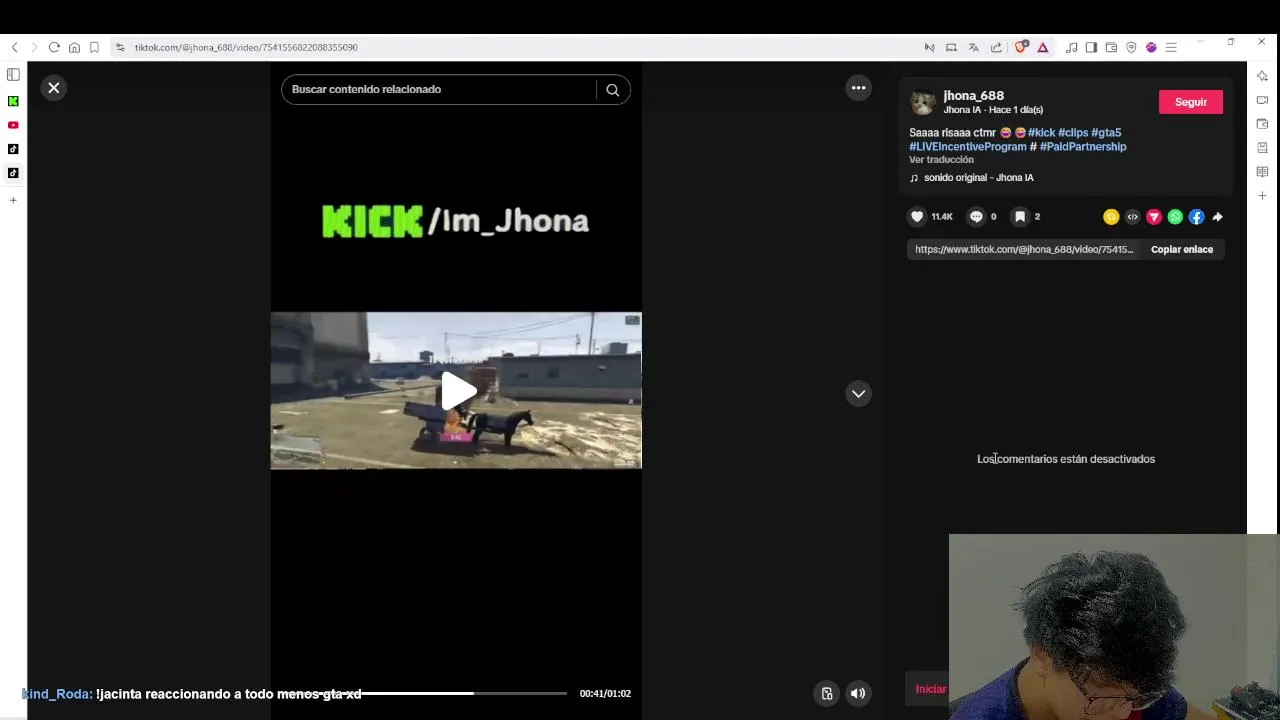Click the Iniciar login button
The width and height of the screenshot is (1280, 720).
pos(931,689)
